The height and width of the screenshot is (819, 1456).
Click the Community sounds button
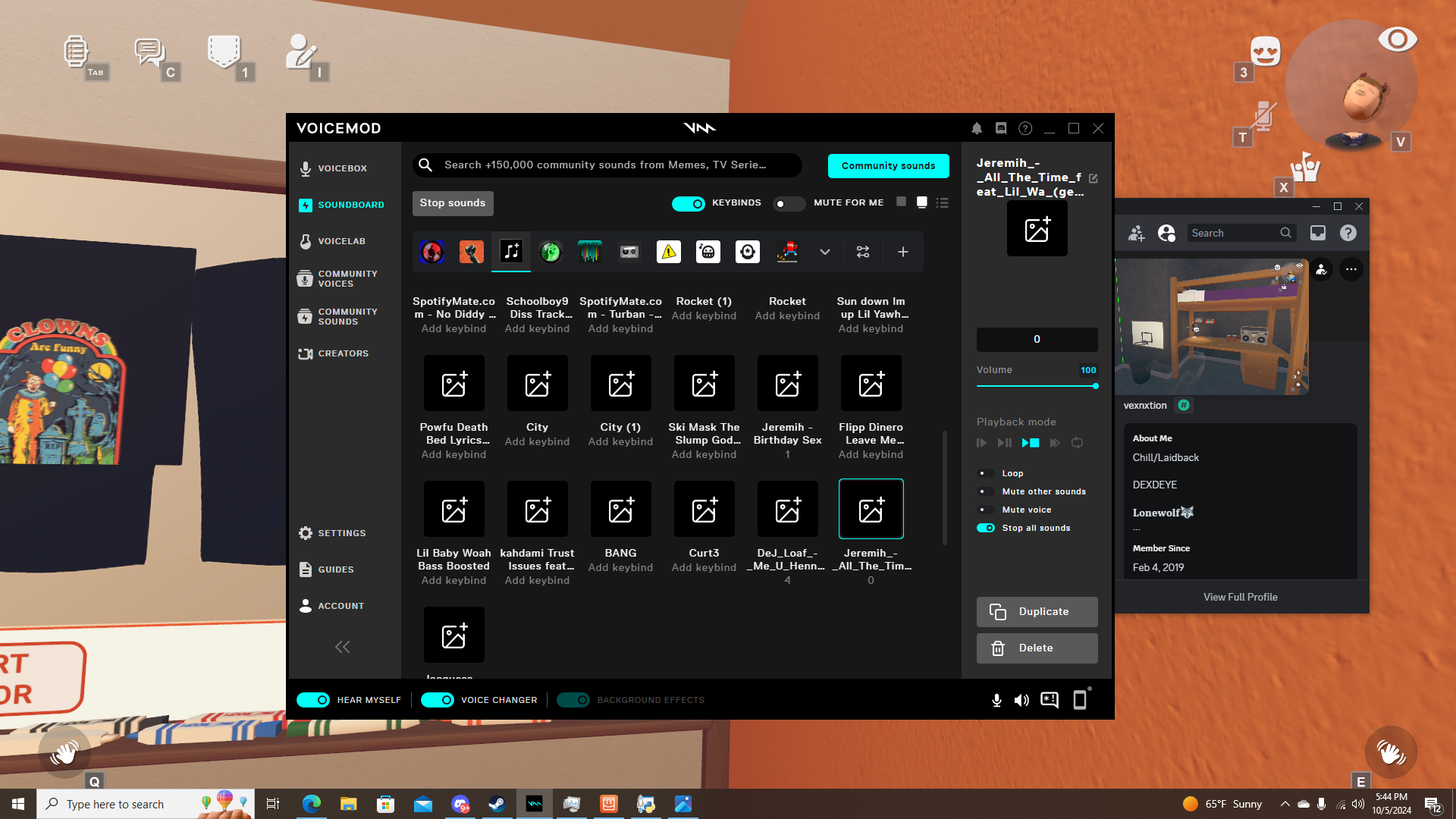pos(888,165)
